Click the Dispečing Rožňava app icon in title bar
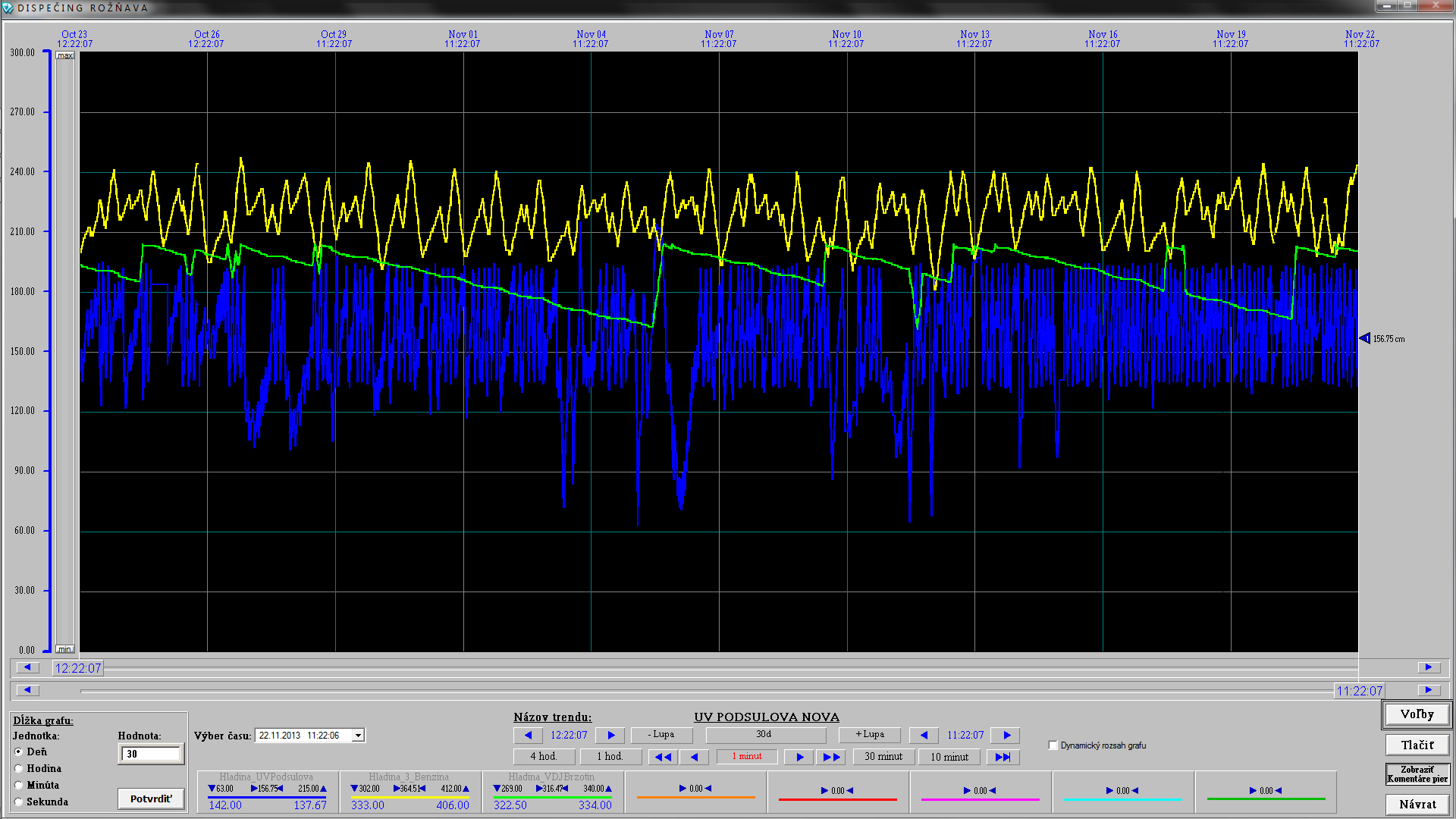 (x=8, y=8)
